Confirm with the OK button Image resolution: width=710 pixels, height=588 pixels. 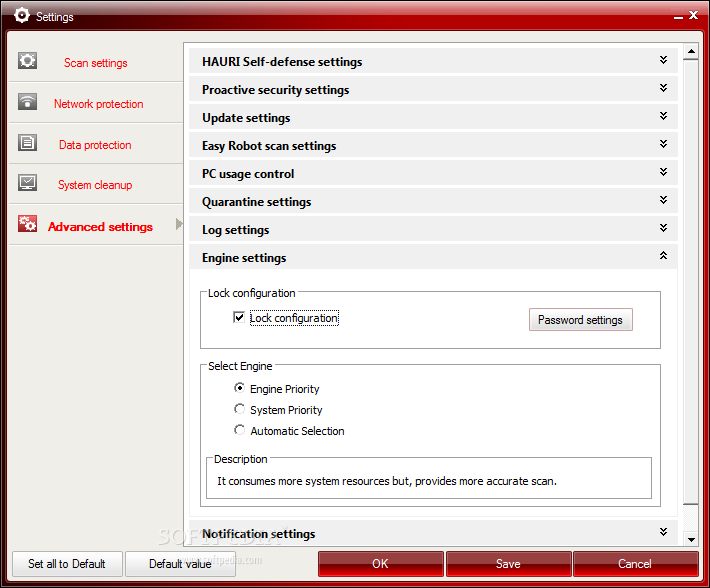click(380, 564)
